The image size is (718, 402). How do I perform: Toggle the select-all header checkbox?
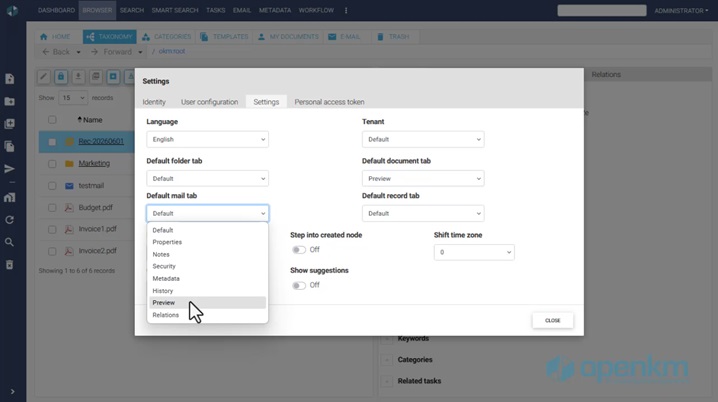pyautogui.click(x=52, y=120)
